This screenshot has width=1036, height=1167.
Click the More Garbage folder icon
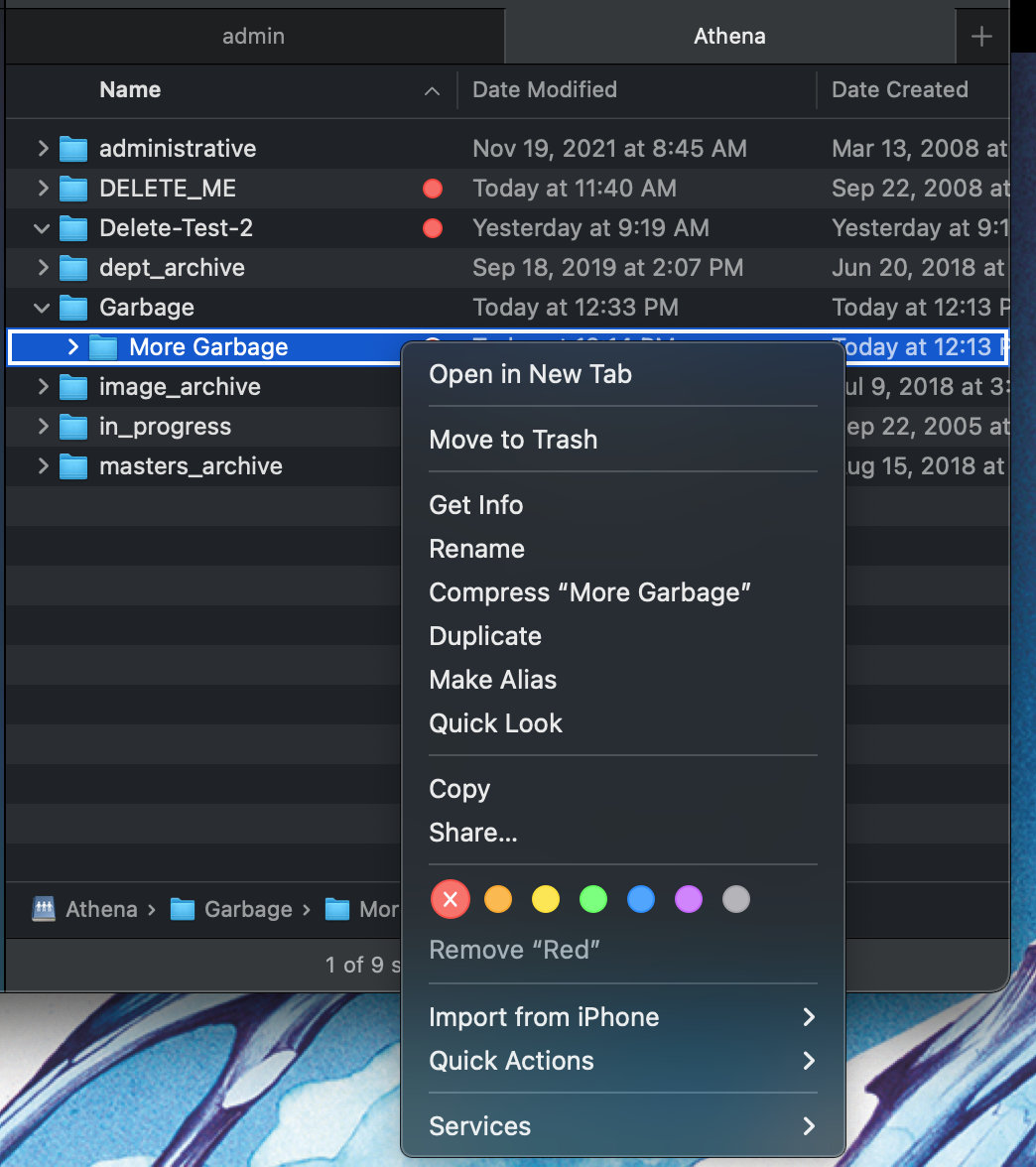click(x=103, y=347)
